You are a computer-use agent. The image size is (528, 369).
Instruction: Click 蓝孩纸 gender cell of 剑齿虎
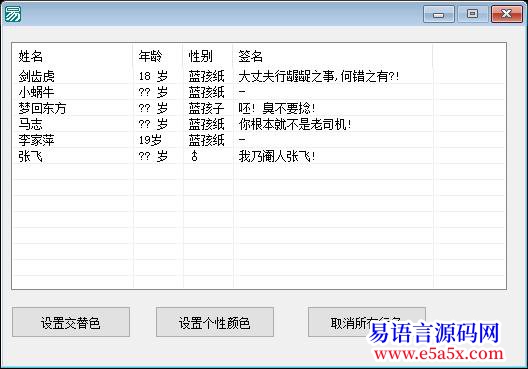pos(206,76)
